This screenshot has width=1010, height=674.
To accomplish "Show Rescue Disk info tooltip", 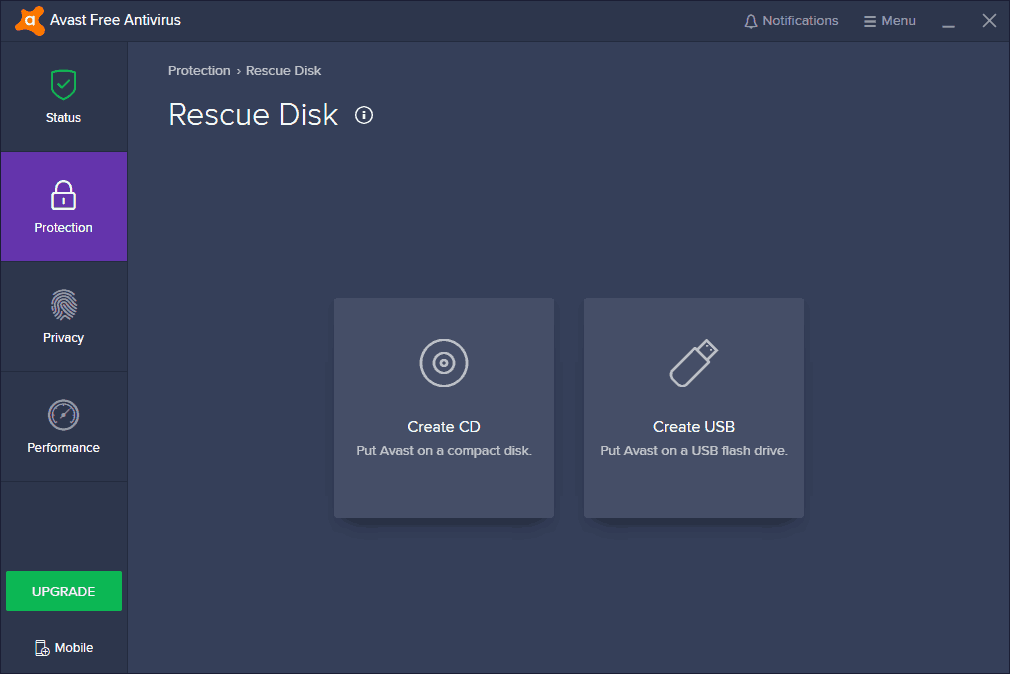I will coord(363,115).
